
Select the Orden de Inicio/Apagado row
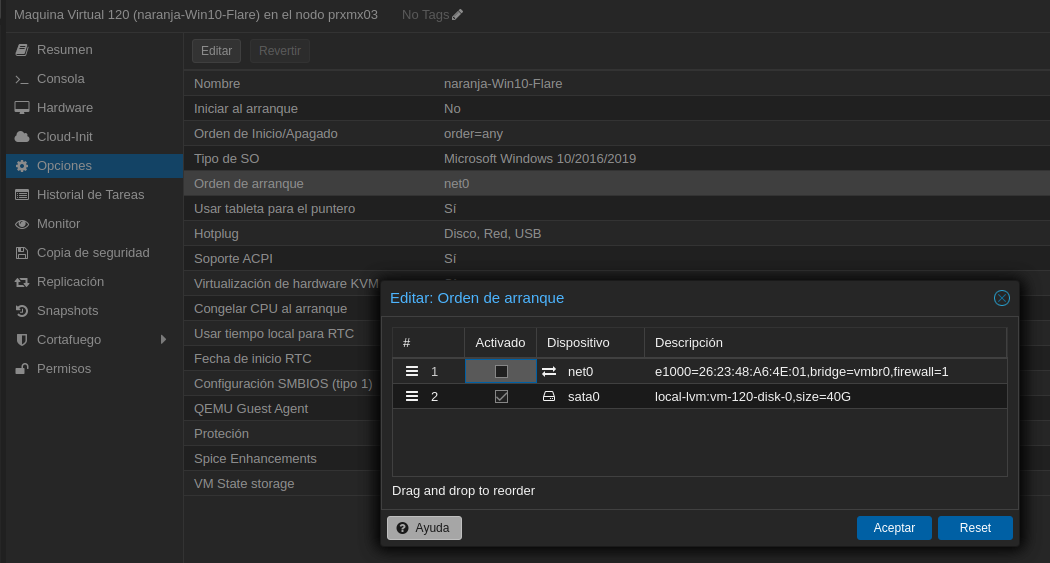pyautogui.click(x=617, y=134)
